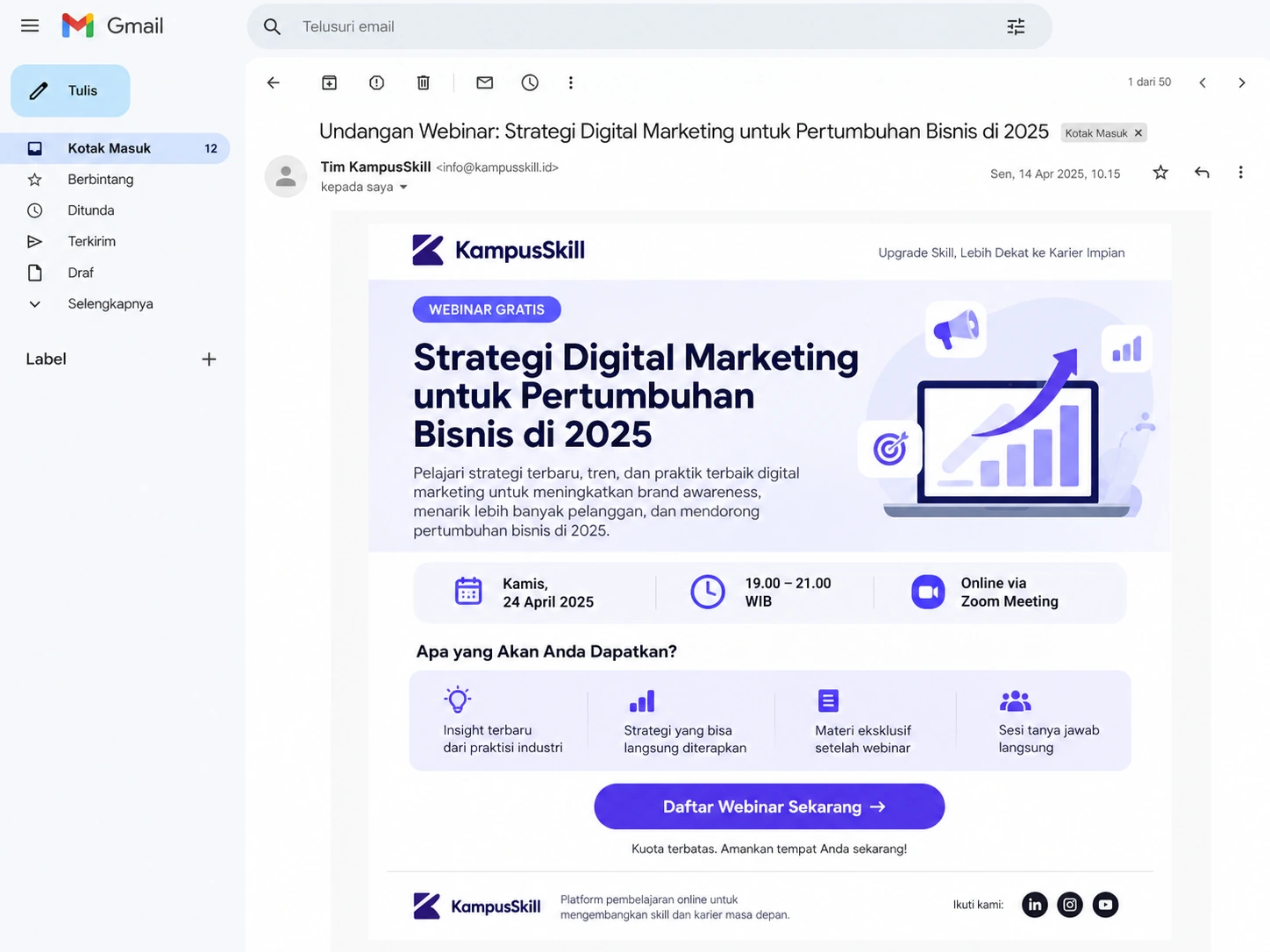This screenshot has height=952, width=1270.
Task: Remove Kotak Masuk label tag
Action: point(1138,133)
